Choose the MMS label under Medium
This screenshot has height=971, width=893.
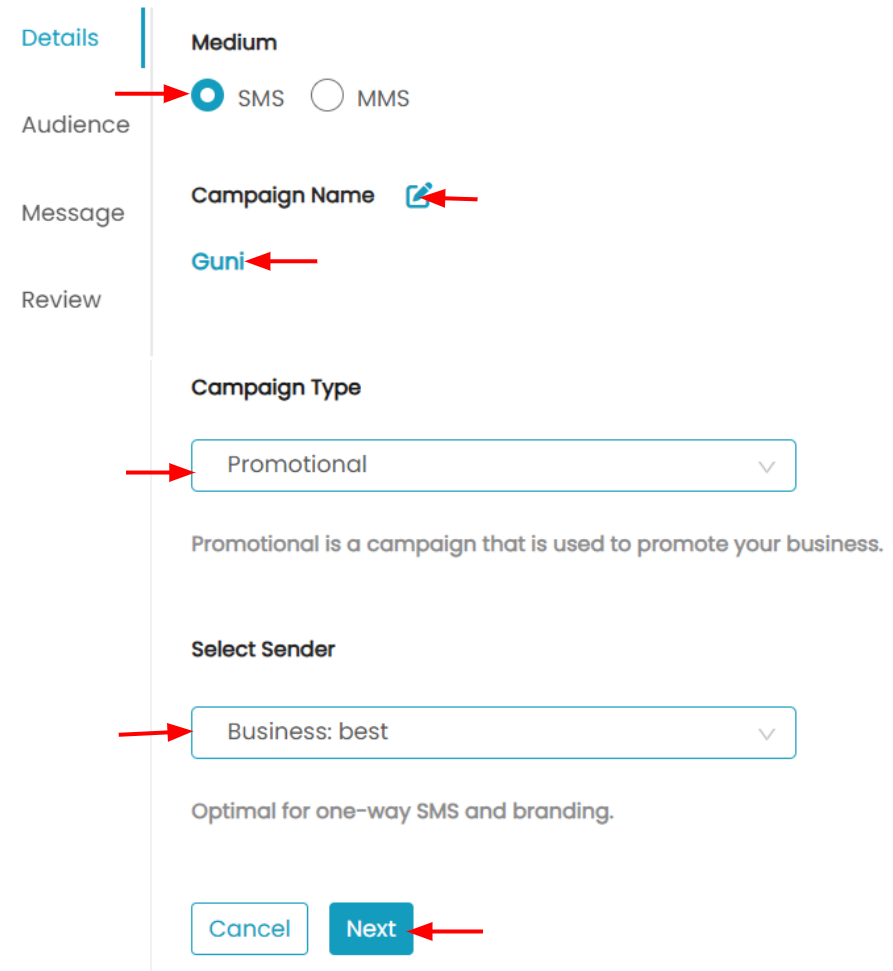point(383,98)
